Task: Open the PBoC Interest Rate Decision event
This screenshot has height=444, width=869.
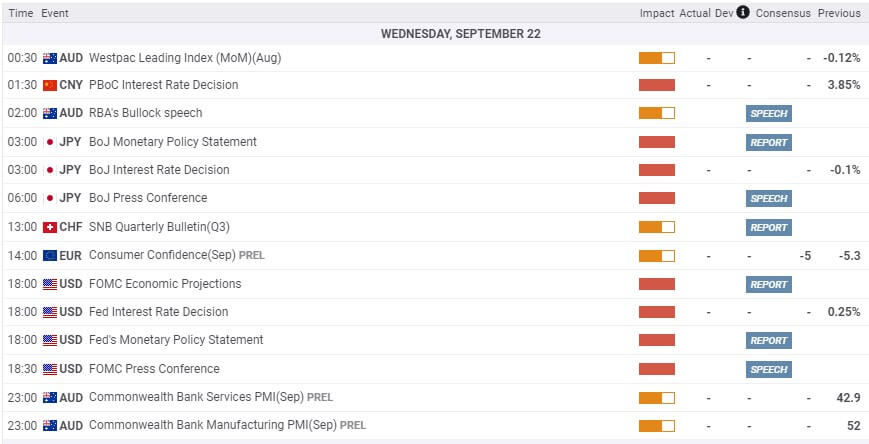Action: coord(163,85)
